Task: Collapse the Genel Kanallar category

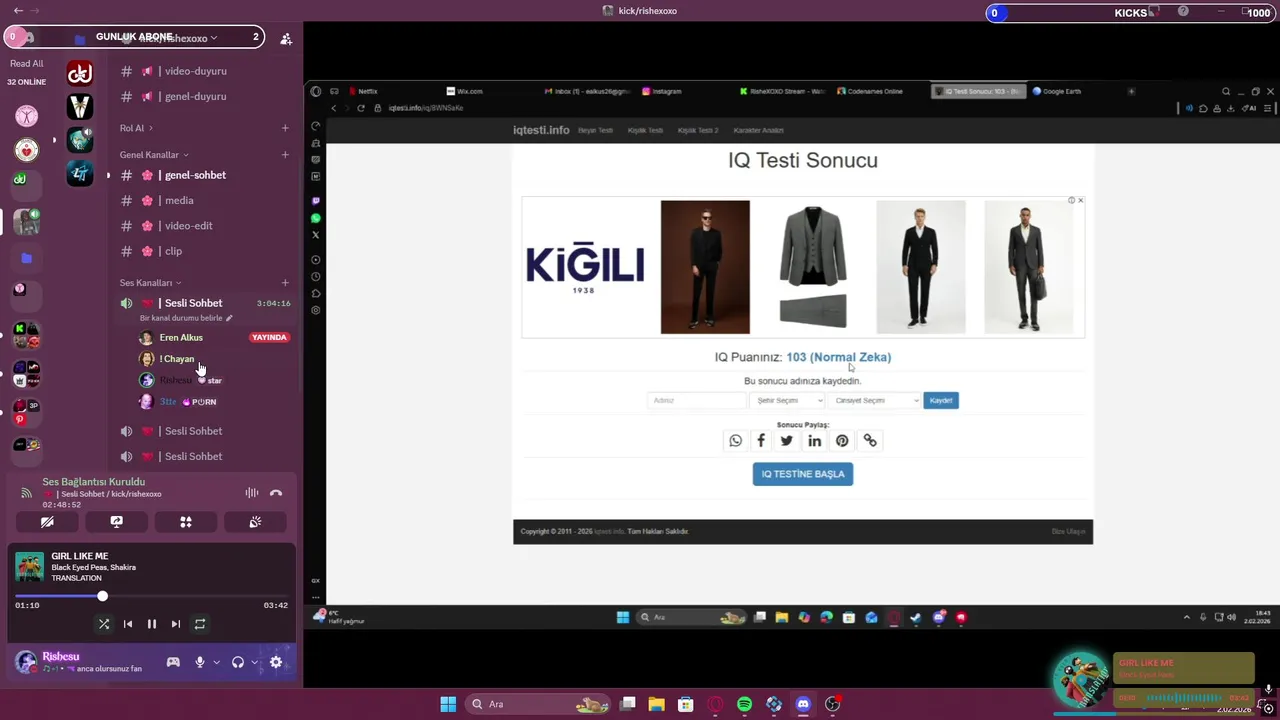Action: pyautogui.click(x=154, y=155)
